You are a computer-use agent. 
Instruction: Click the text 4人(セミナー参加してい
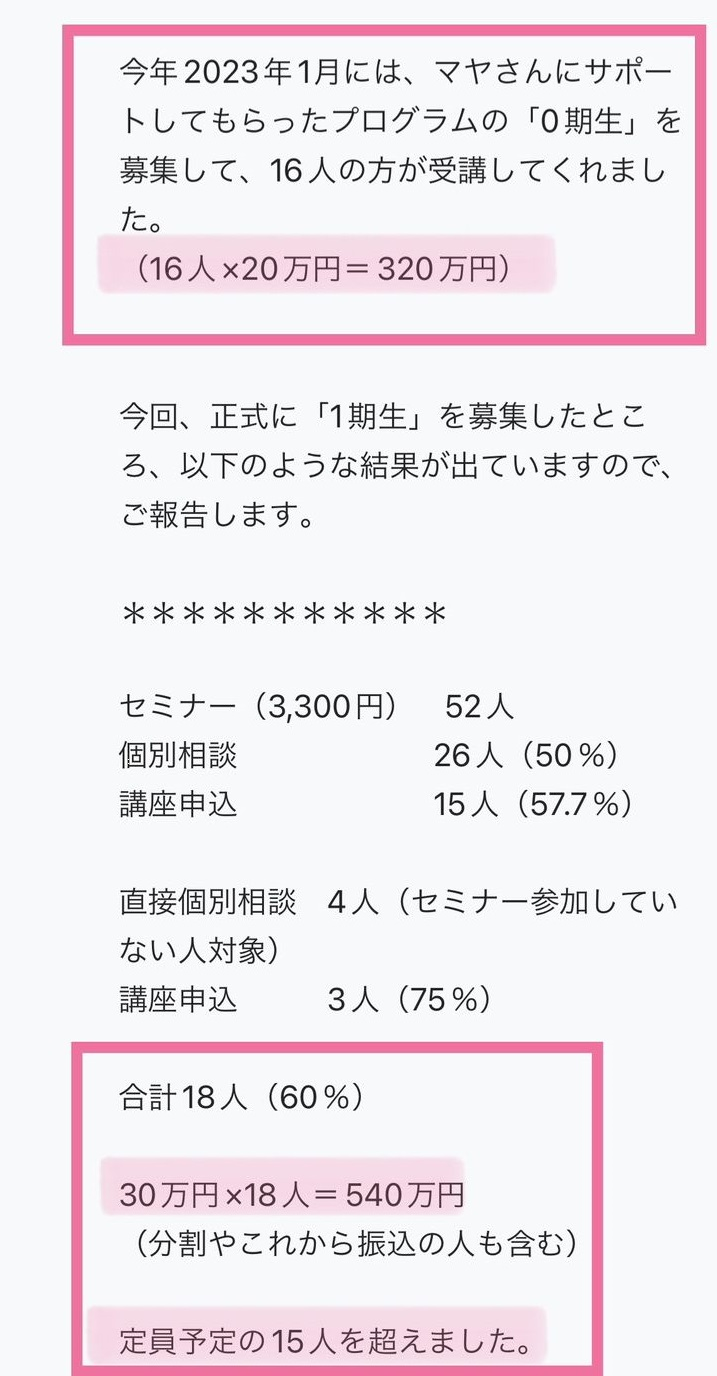pyautogui.click(x=502, y=902)
